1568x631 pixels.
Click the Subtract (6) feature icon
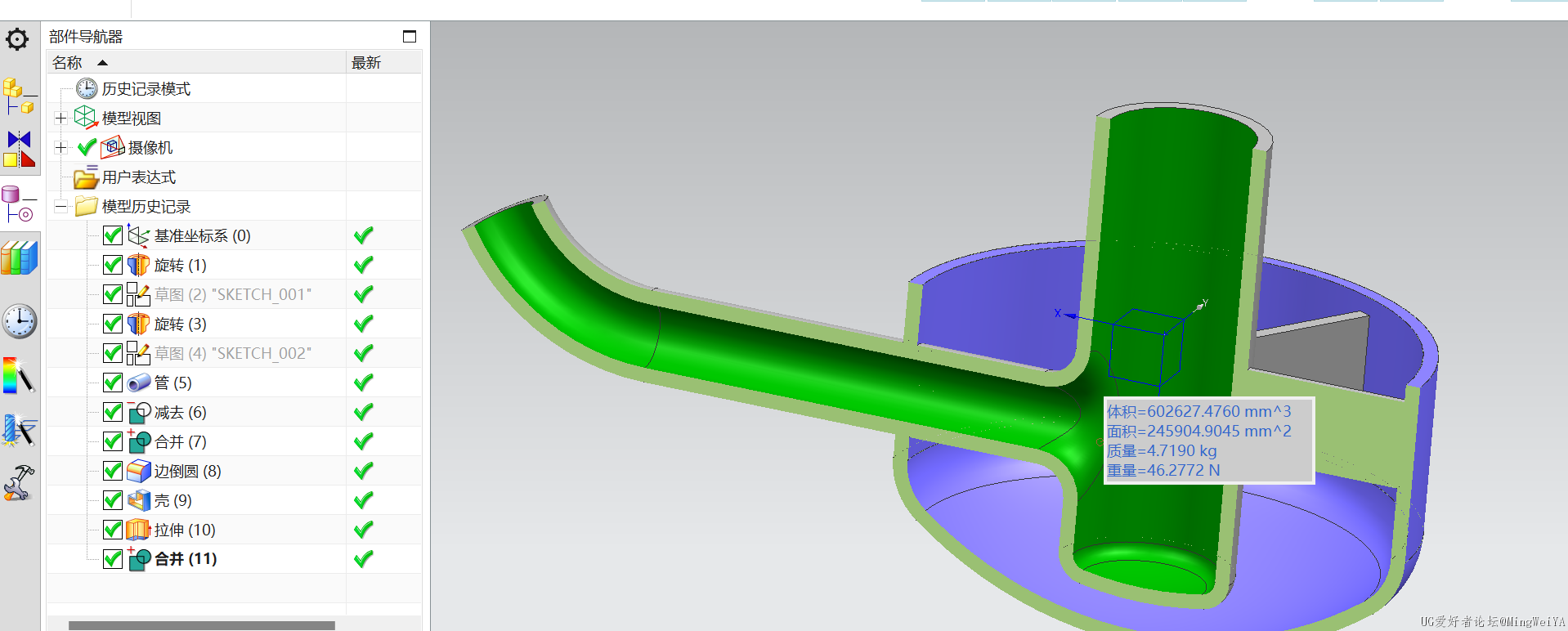138,412
